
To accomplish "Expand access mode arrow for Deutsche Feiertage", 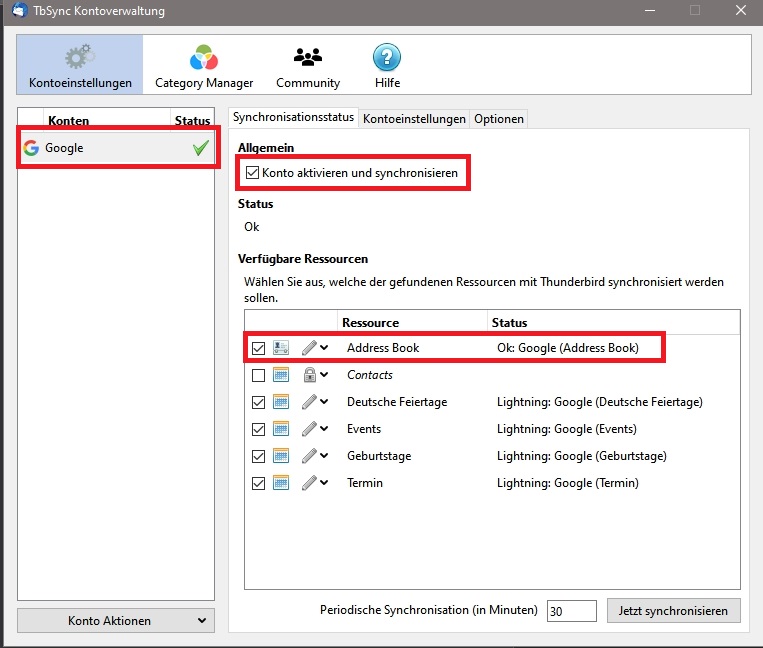I will (x=324, y=401).
